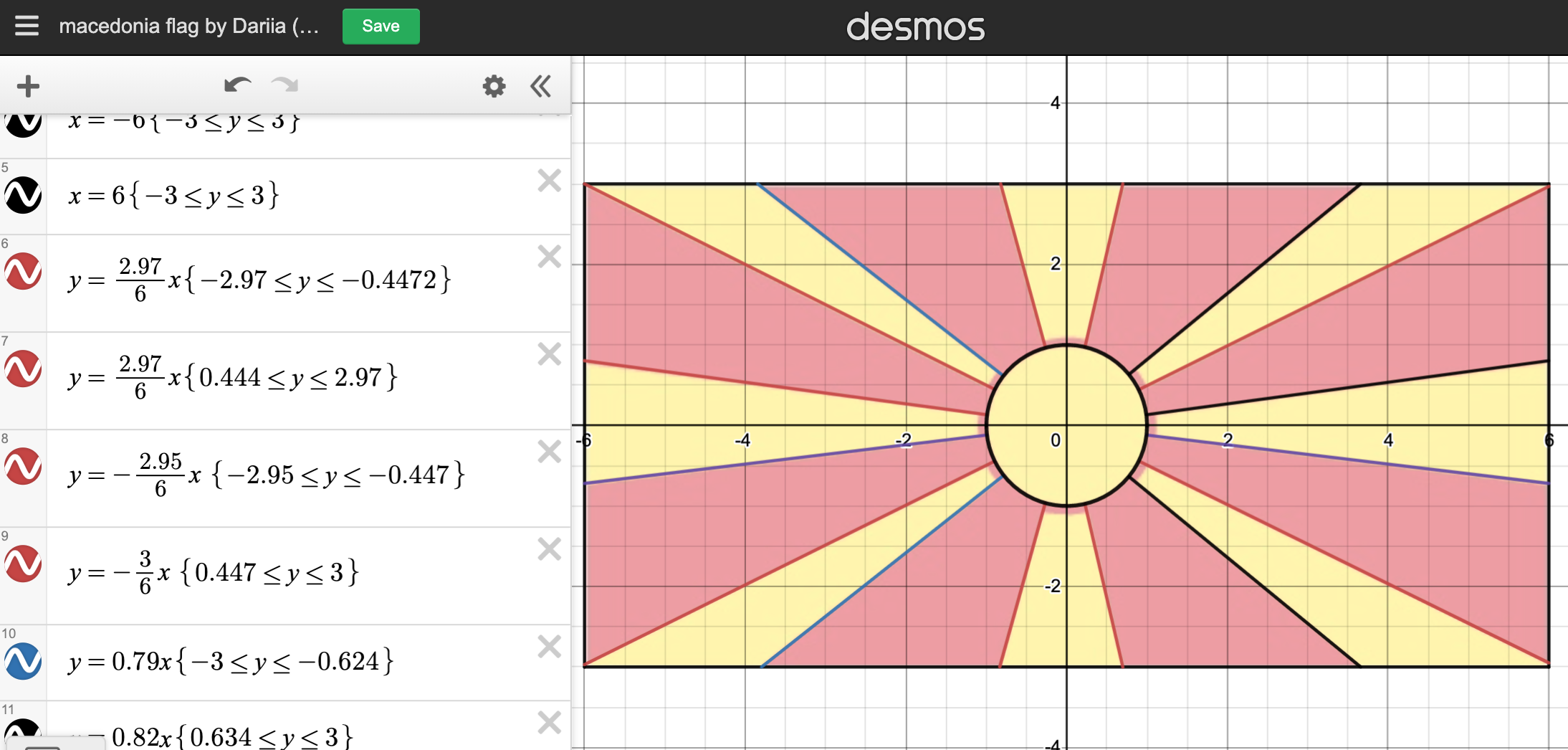
Task: Save the graph
Action: point(381,26)
